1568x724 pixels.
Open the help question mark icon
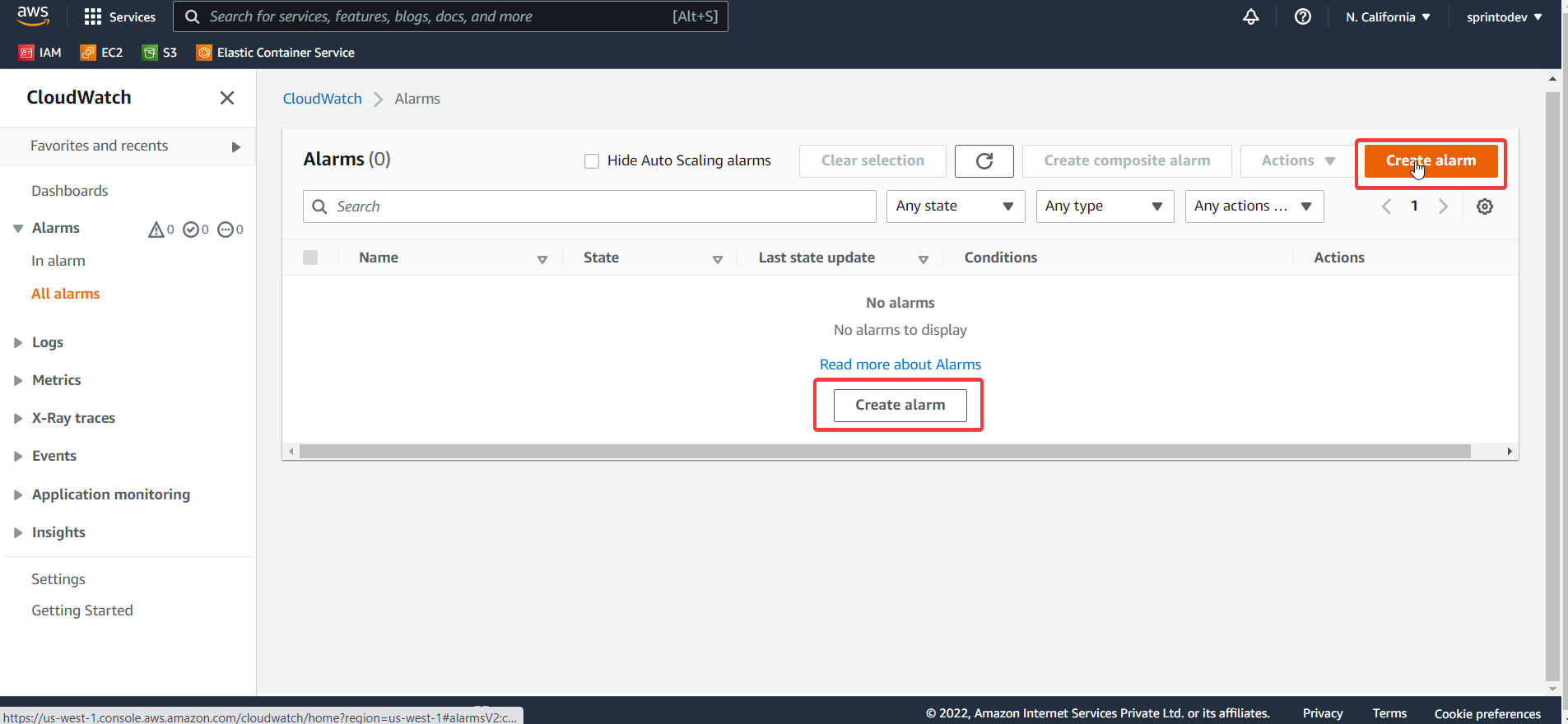point(1303,16)
